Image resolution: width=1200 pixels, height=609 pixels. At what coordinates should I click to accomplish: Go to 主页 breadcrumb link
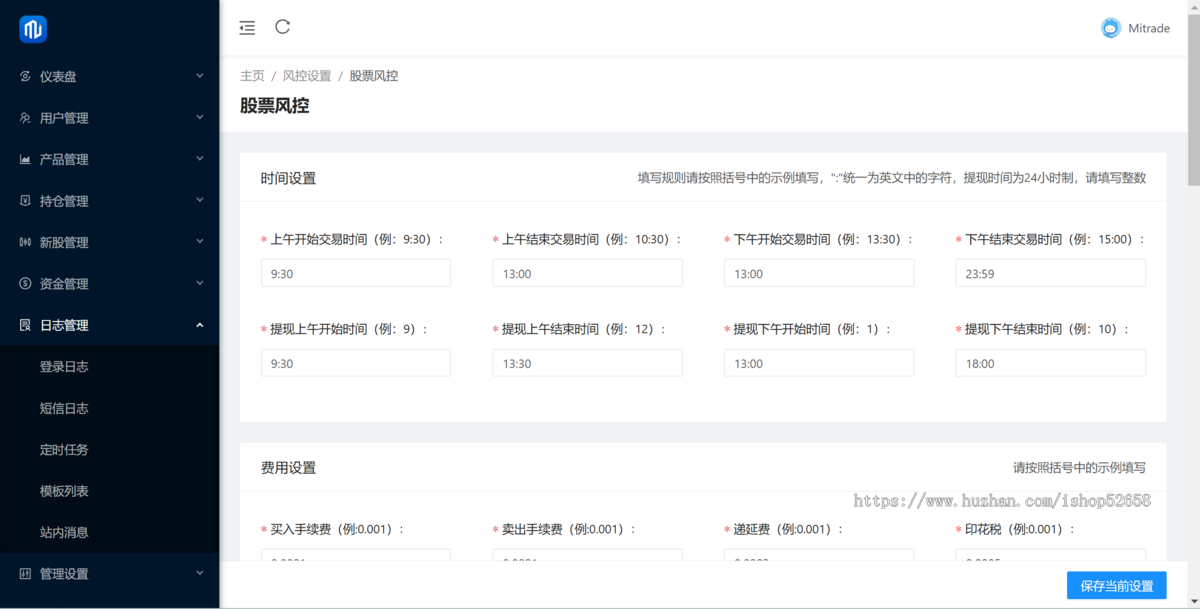tap(252, 76)
